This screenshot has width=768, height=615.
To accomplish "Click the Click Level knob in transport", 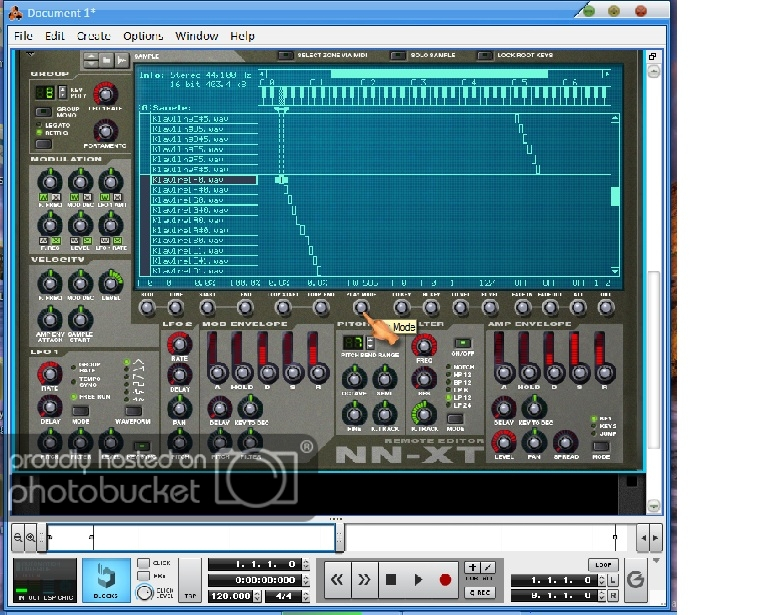I will [144, 592].
